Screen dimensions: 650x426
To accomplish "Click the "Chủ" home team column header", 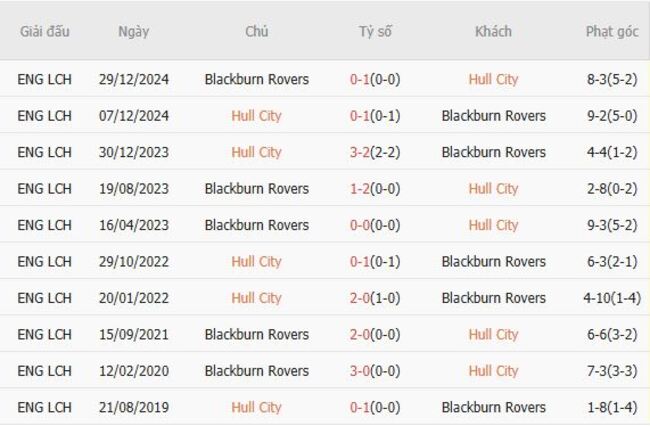I will 256,31.
